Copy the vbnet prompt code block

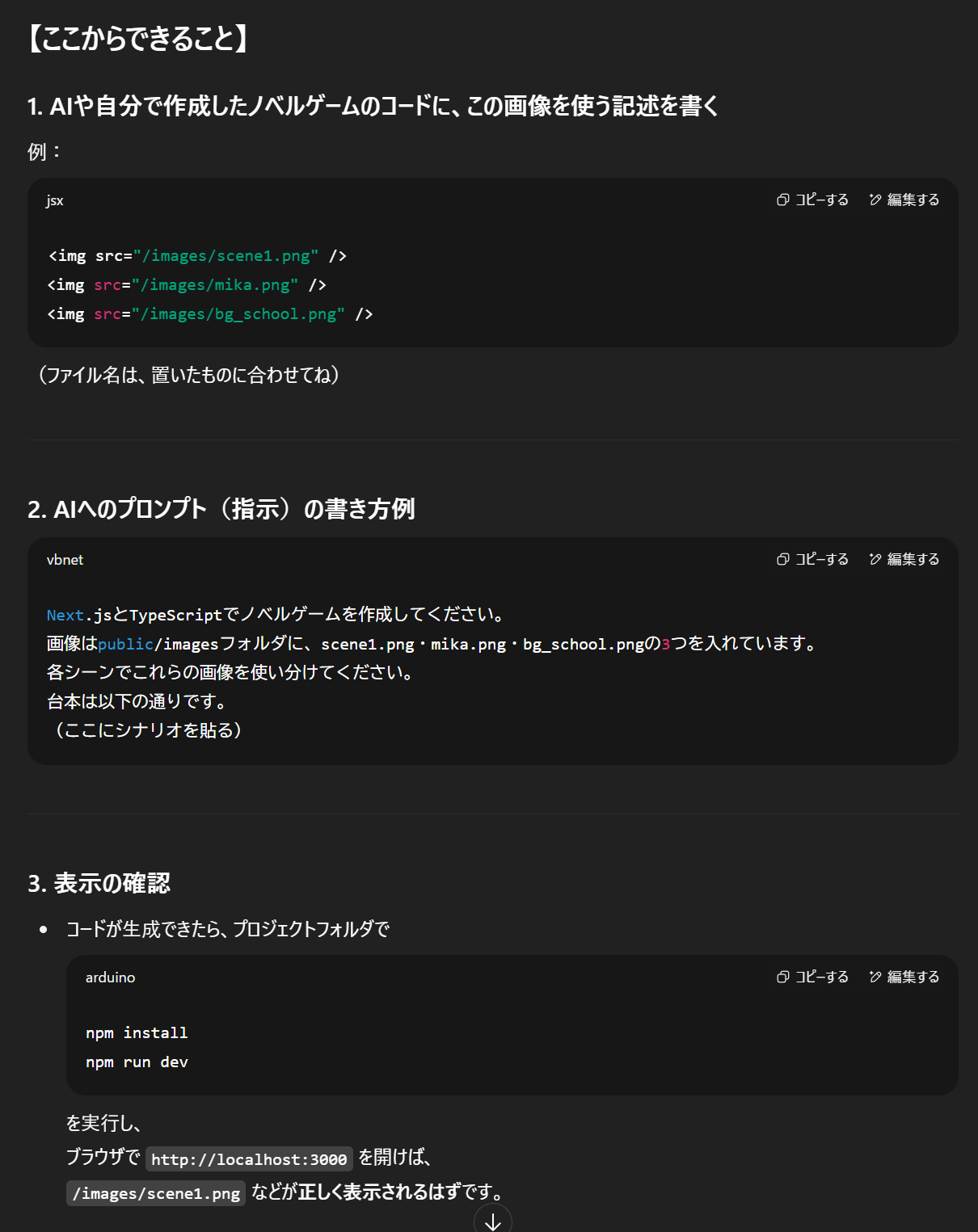(812, 559)
